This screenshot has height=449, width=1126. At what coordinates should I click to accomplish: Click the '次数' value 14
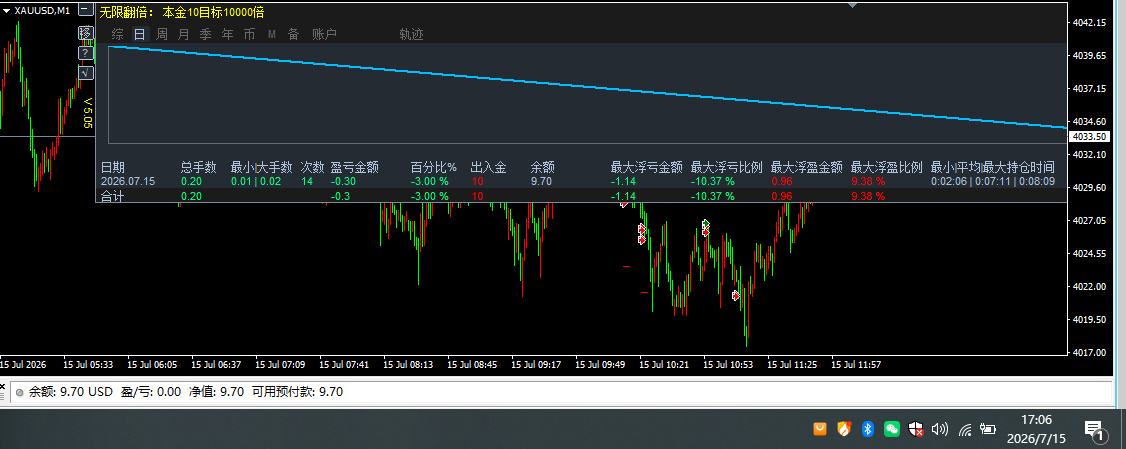pos(307,181)
